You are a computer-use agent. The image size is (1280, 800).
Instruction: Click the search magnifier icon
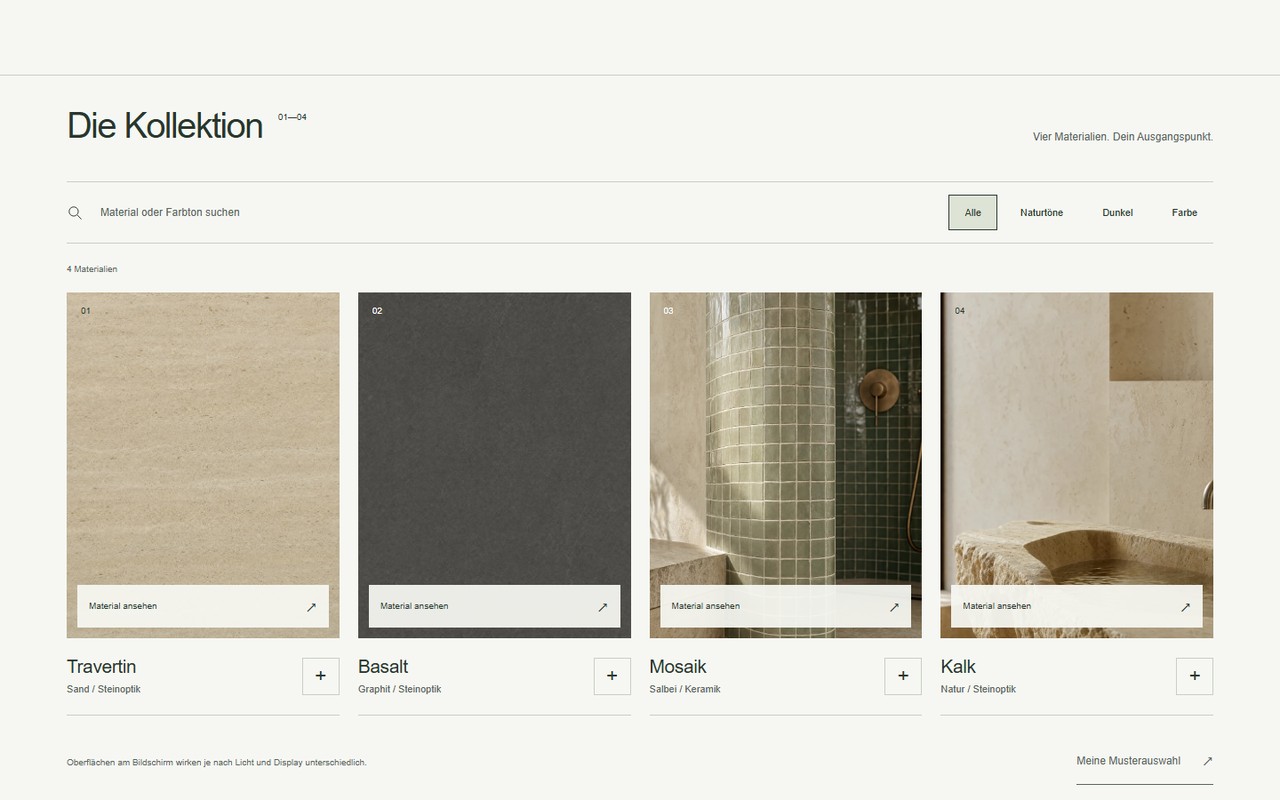click(x=75, y=213)
